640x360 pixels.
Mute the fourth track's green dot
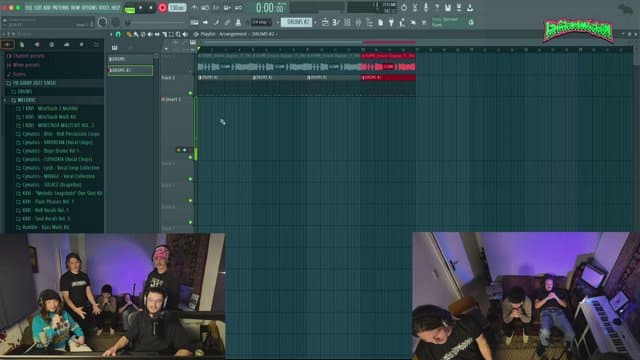[190, 200]
